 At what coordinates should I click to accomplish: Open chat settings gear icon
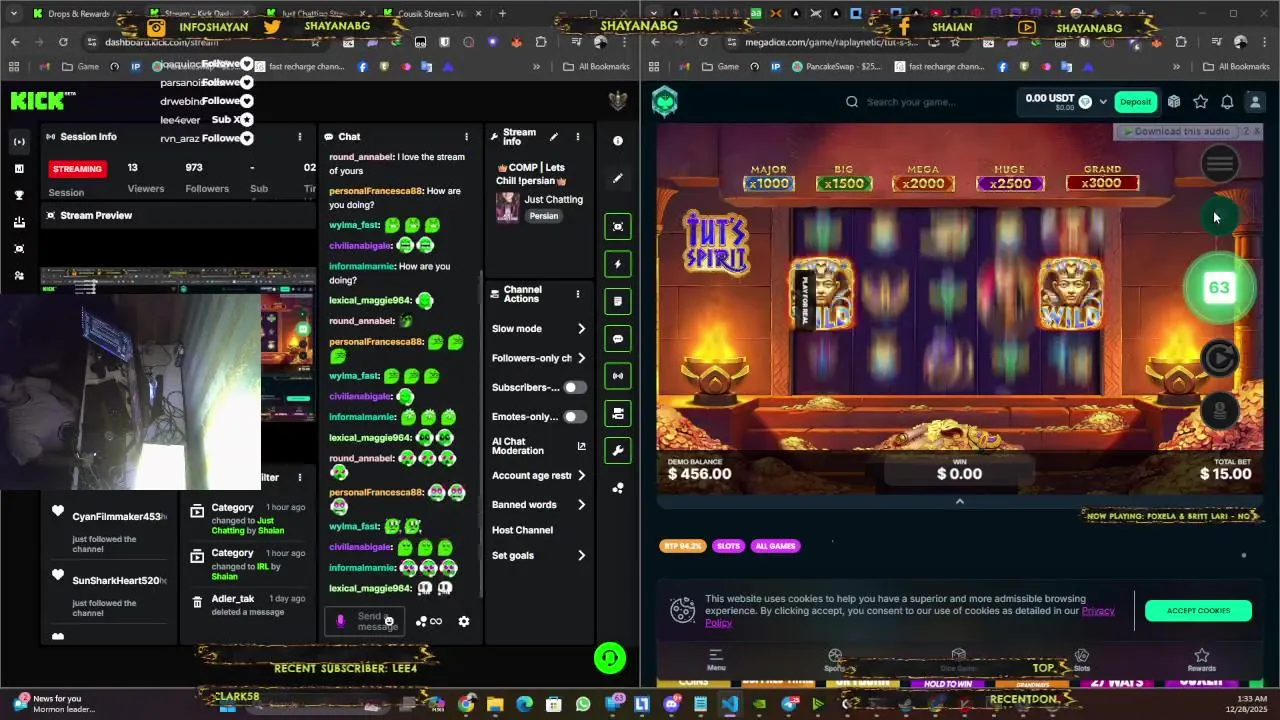[x=464, y=621]
